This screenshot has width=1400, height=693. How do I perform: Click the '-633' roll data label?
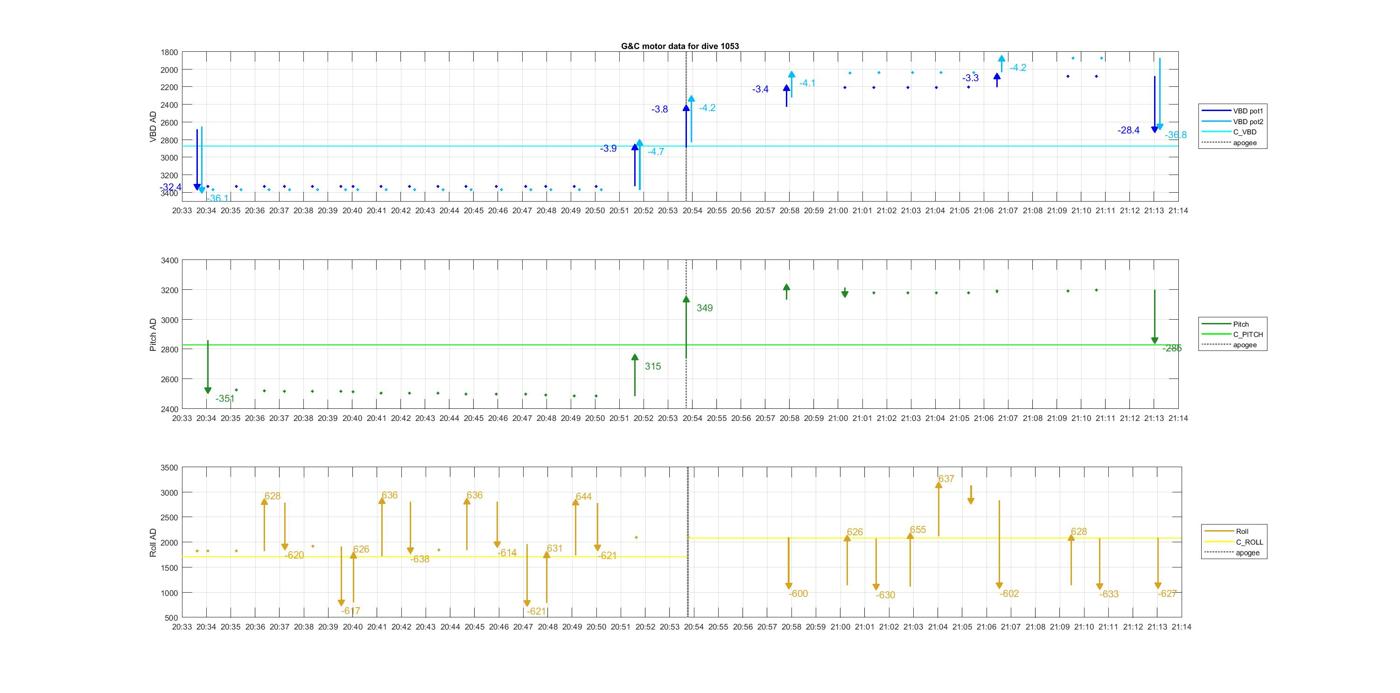tap(1109, 594)
